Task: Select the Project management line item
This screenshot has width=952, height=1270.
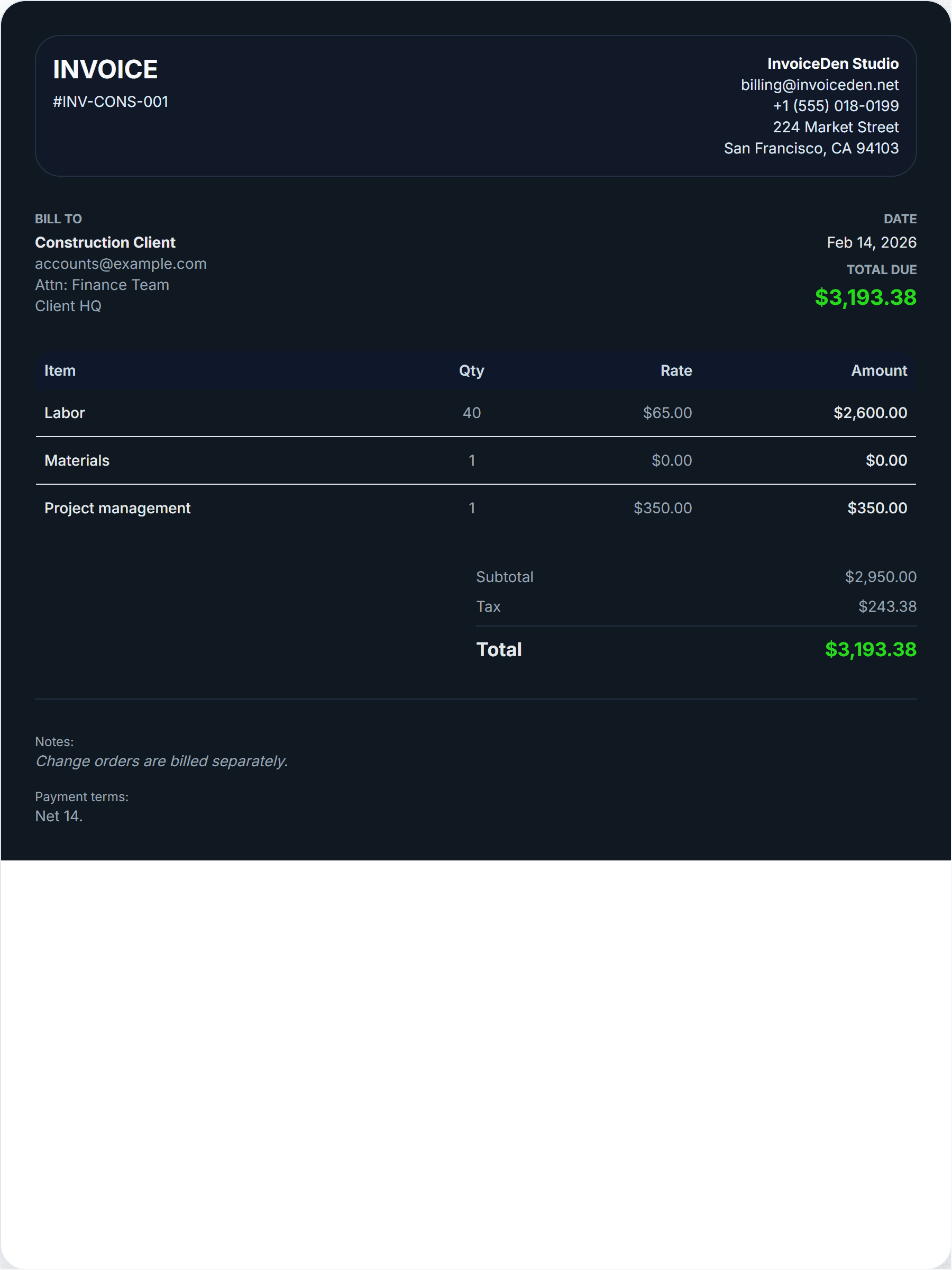Action: click(117, 508)
